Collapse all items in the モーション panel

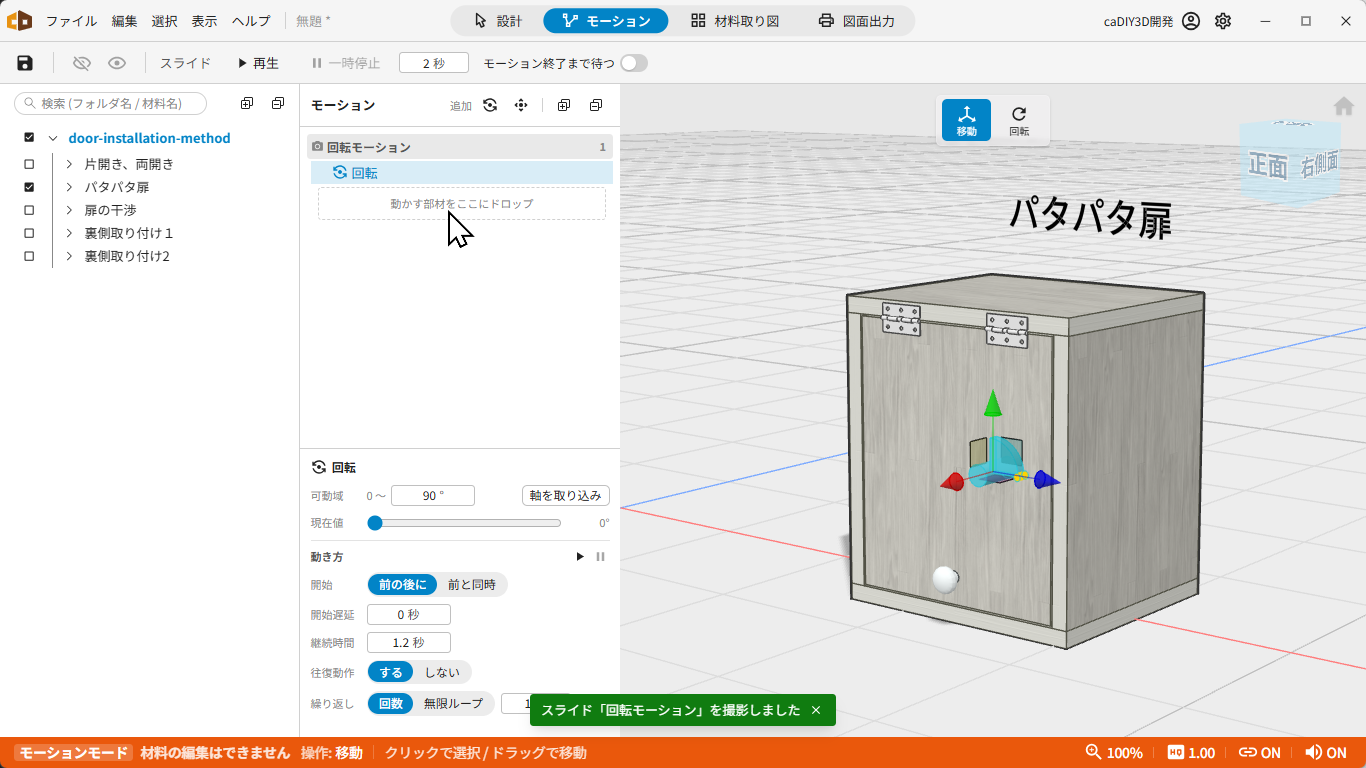[596, 105]
